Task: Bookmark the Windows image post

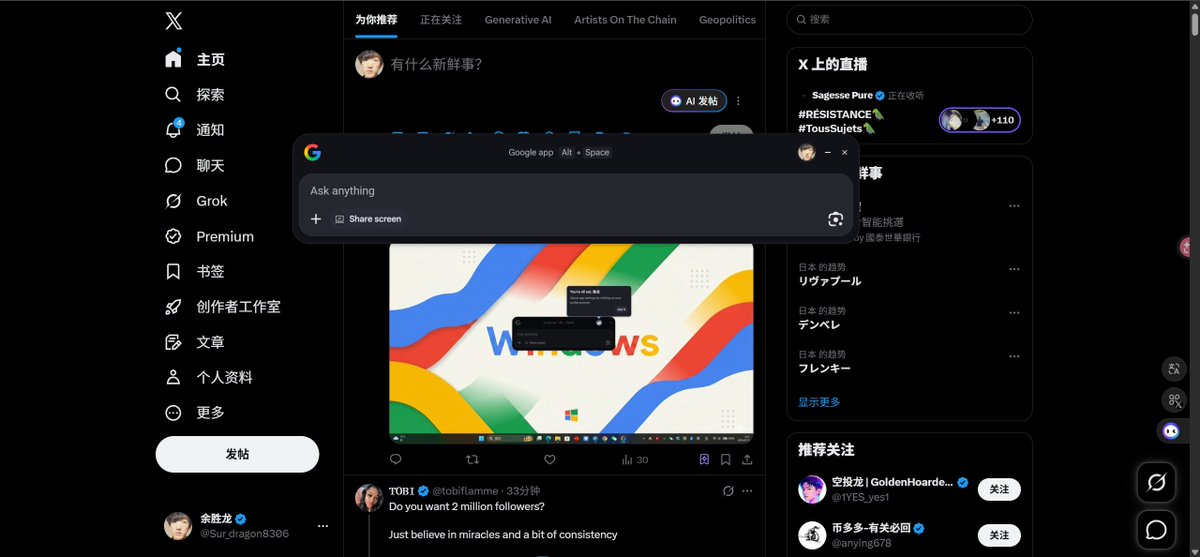Action: [x=726, y=460]
